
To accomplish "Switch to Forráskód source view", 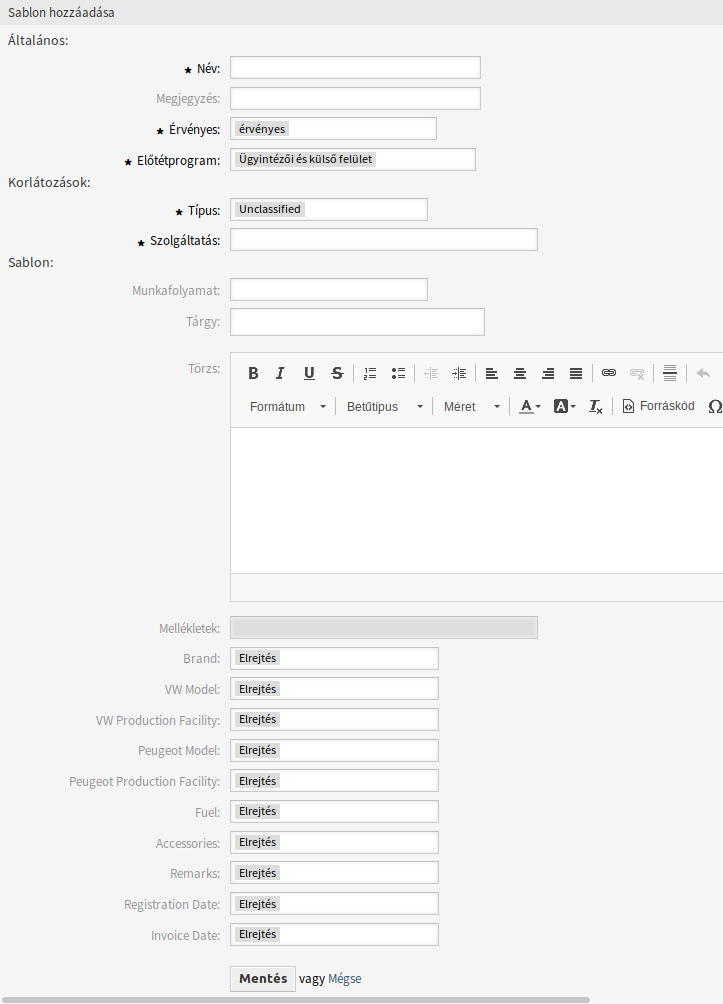I will coord(658,406).
